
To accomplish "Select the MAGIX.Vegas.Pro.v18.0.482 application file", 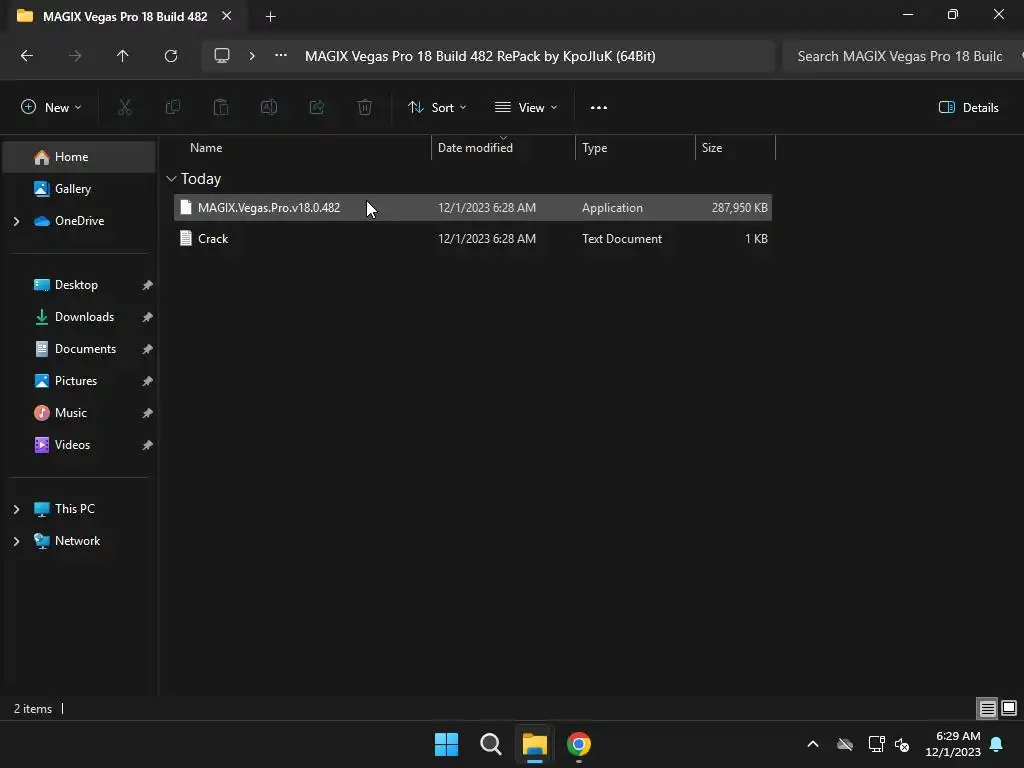I will pyautogui.click(x=473, y=208).
